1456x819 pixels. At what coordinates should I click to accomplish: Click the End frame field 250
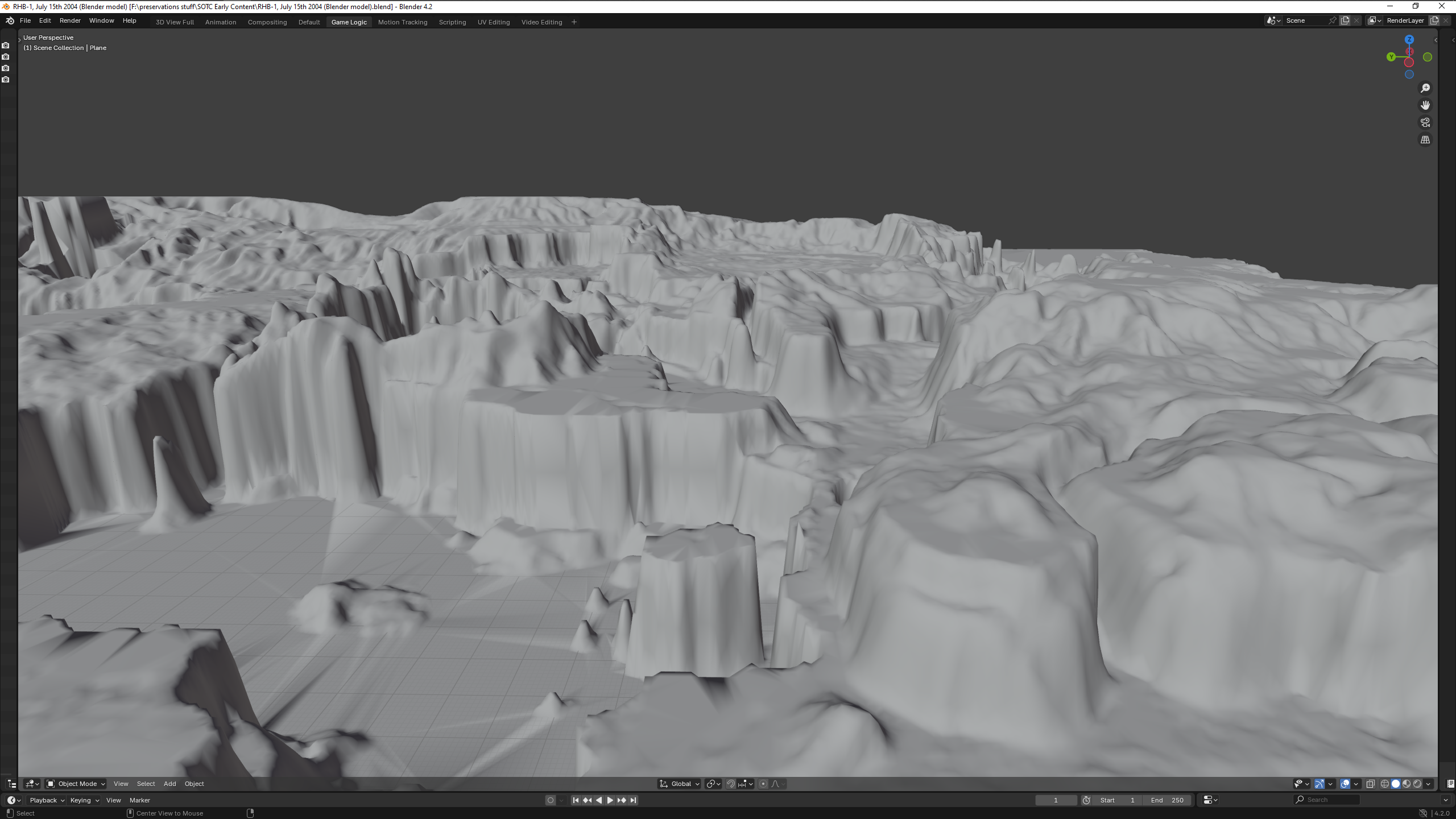coord(1167,800)
